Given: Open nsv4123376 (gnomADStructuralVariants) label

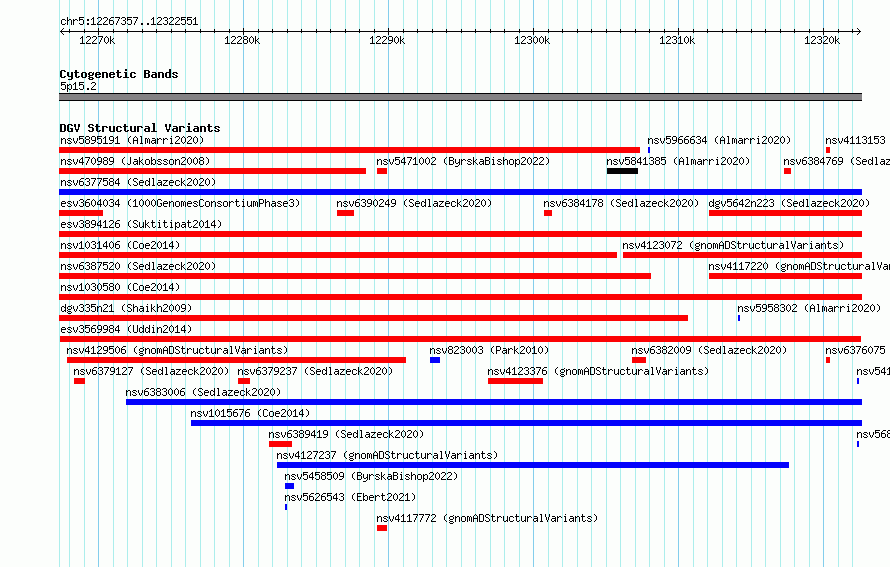Looking at the screenshot, I should coord(598,371).
